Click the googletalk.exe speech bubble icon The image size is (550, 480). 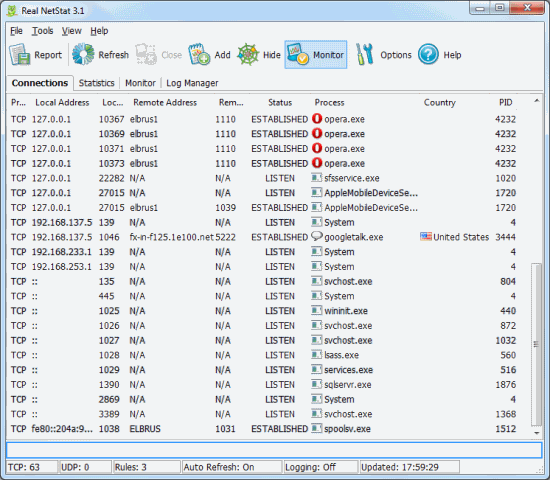(x=317, y=237)
